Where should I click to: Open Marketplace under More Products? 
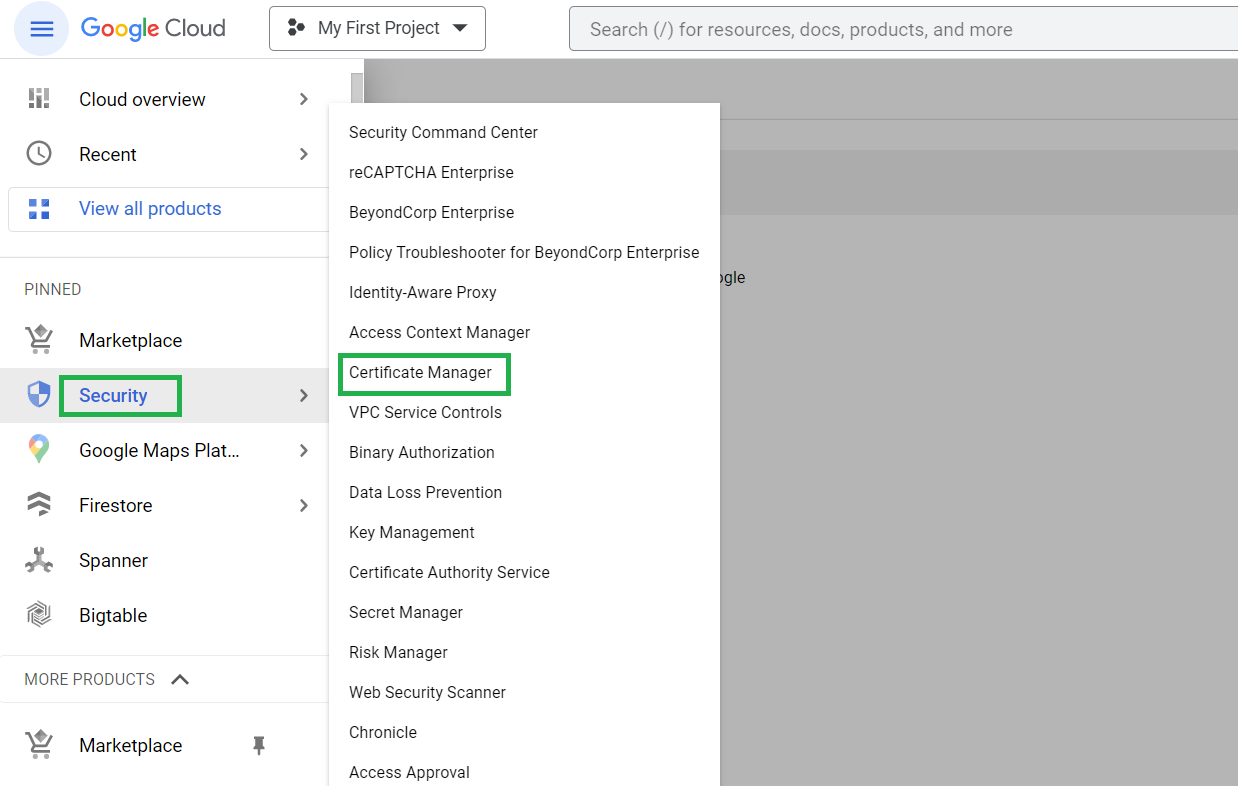tap(131, 745)
